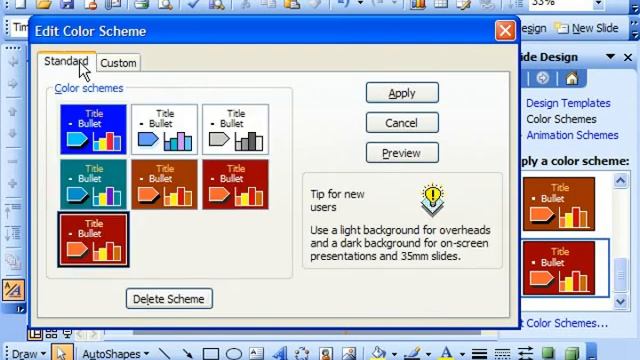Close the Edit Color Scheme dialog

(505, 31)
